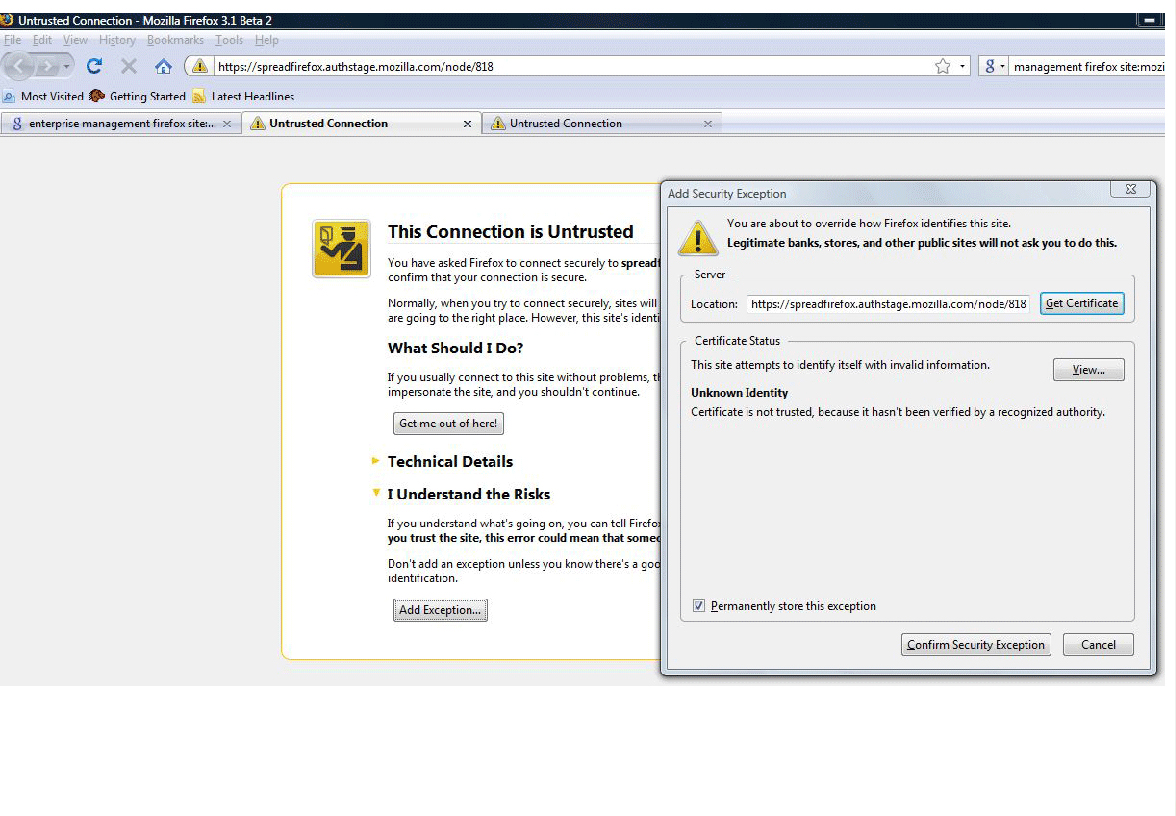Viewport: 1176px width, 816px height.
Task: Switch to enterprise management firefox tab
Action: coord(121,123)
